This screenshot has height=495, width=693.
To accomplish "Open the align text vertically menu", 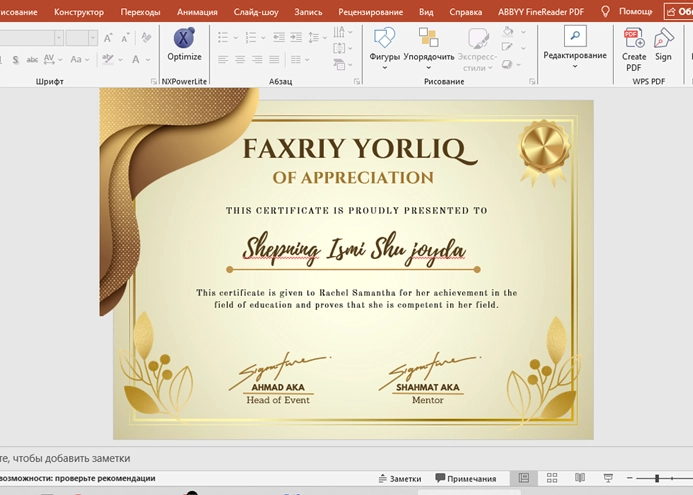I will coord(343,48).
